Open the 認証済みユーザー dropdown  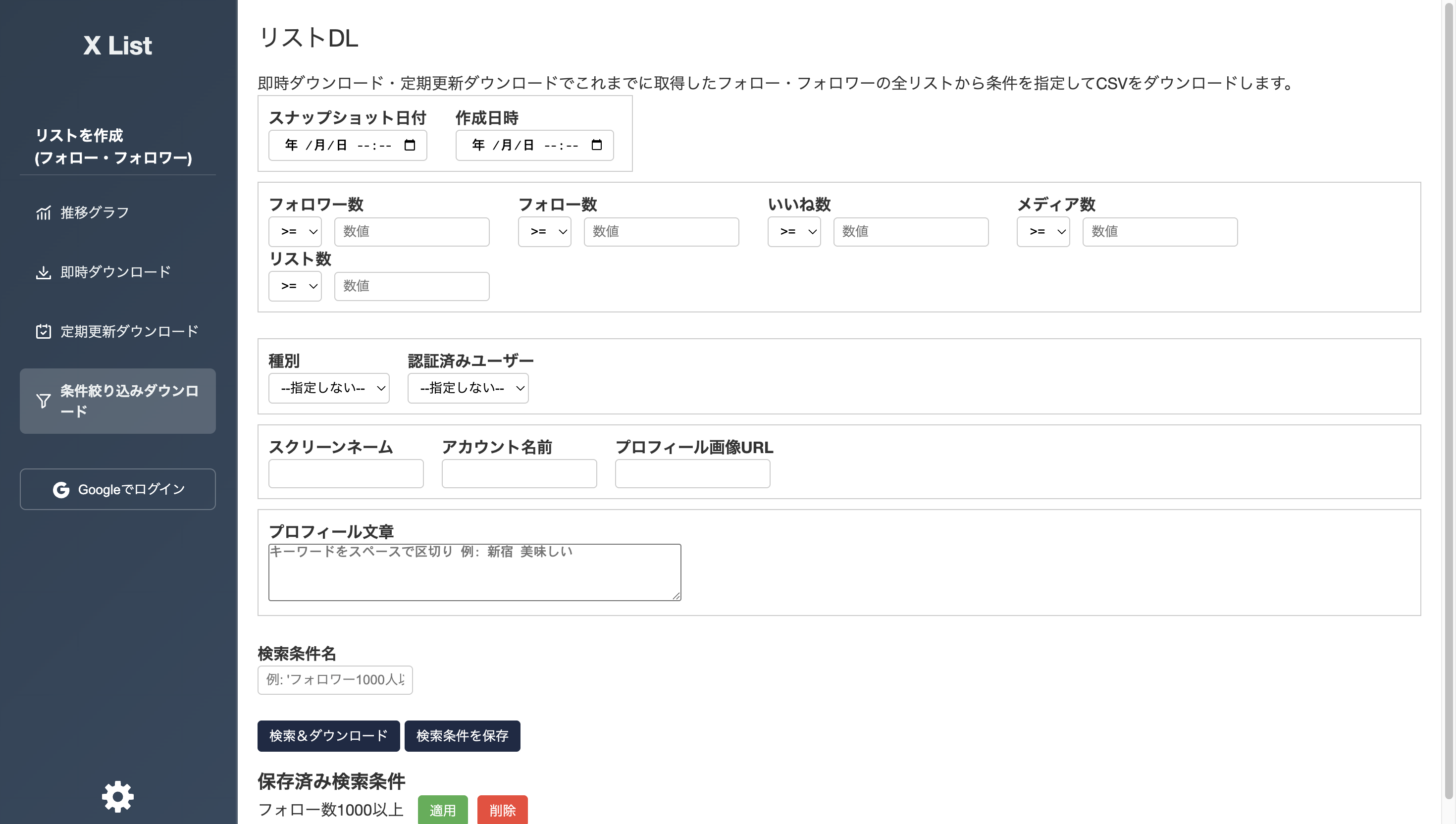tap(468, 388)
